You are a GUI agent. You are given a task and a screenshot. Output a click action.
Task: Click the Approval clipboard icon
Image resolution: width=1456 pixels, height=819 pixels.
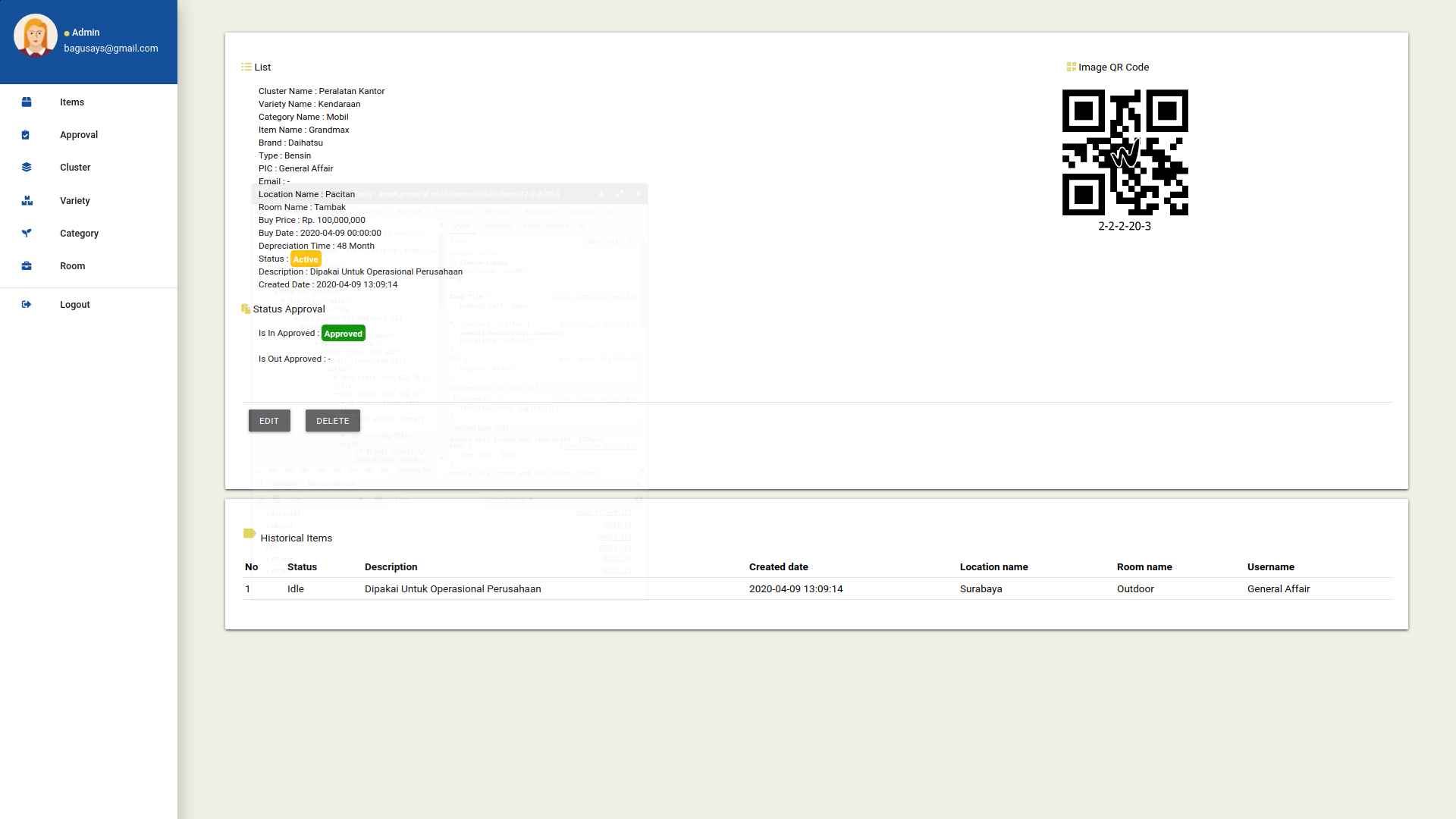[x=26, y=135]
